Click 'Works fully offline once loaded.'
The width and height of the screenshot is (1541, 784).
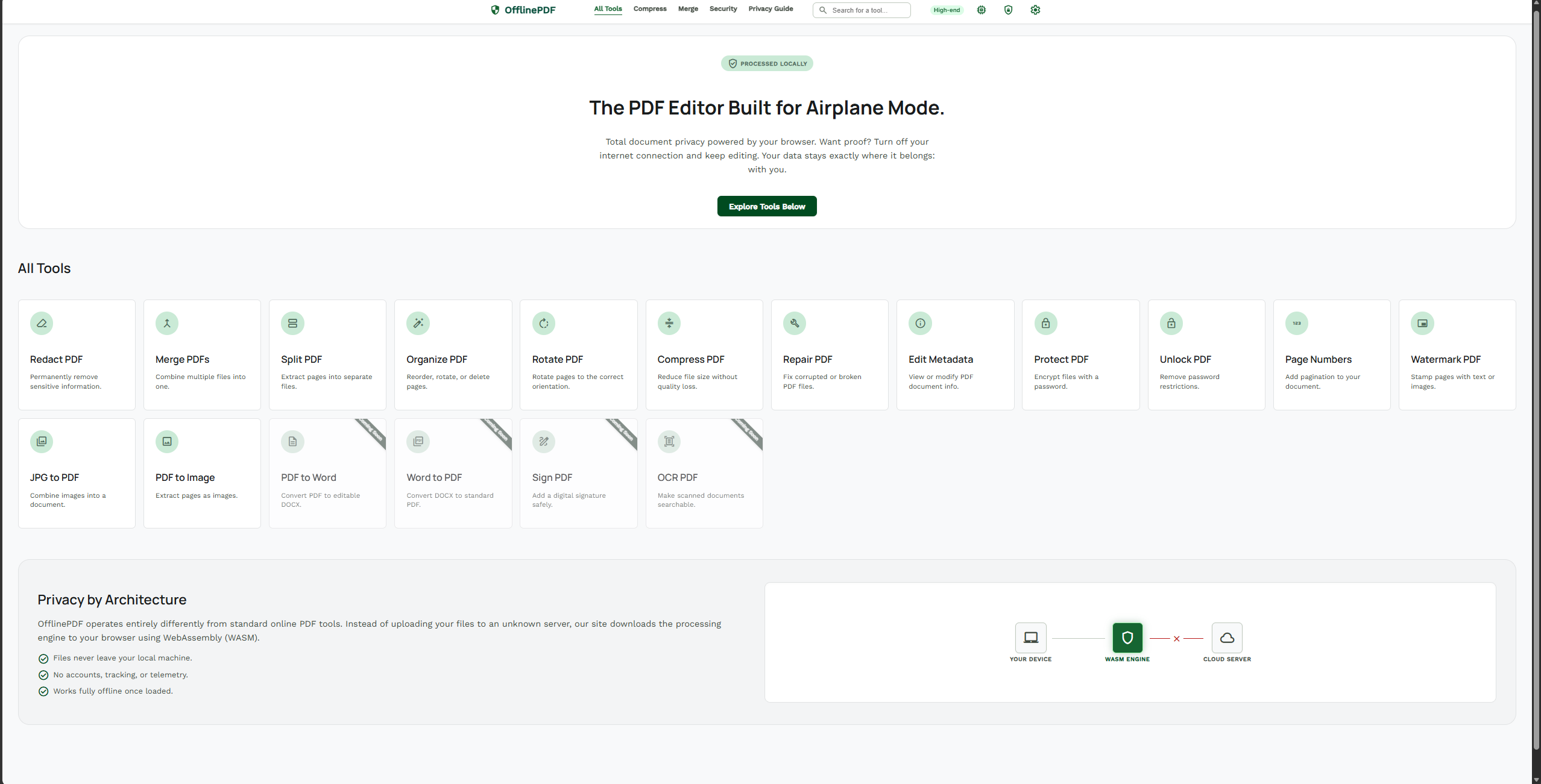coord(113,691)
